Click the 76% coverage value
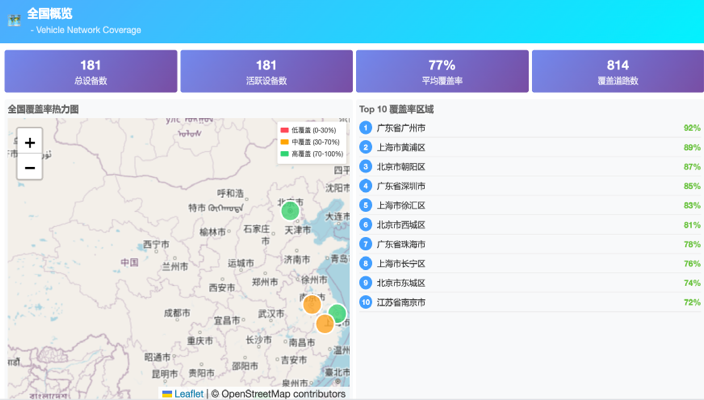 [x=692, y=264]
